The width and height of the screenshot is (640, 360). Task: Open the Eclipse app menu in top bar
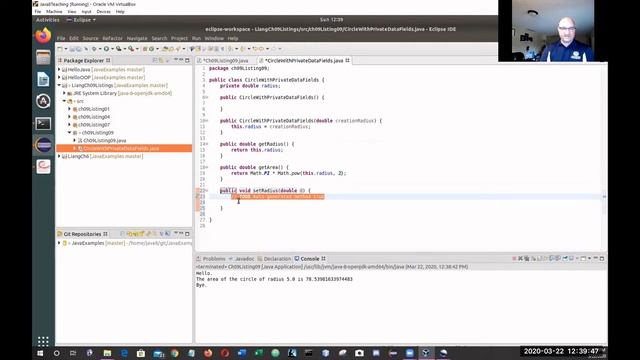[81, 20]
